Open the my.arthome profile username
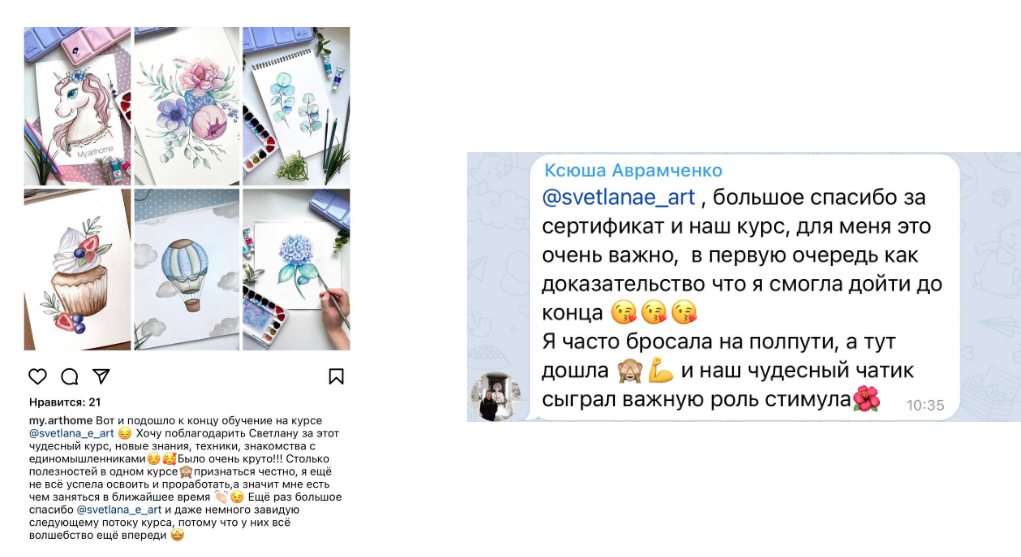The height and width of the screenshot is (557, 1021). pos(61,421)
